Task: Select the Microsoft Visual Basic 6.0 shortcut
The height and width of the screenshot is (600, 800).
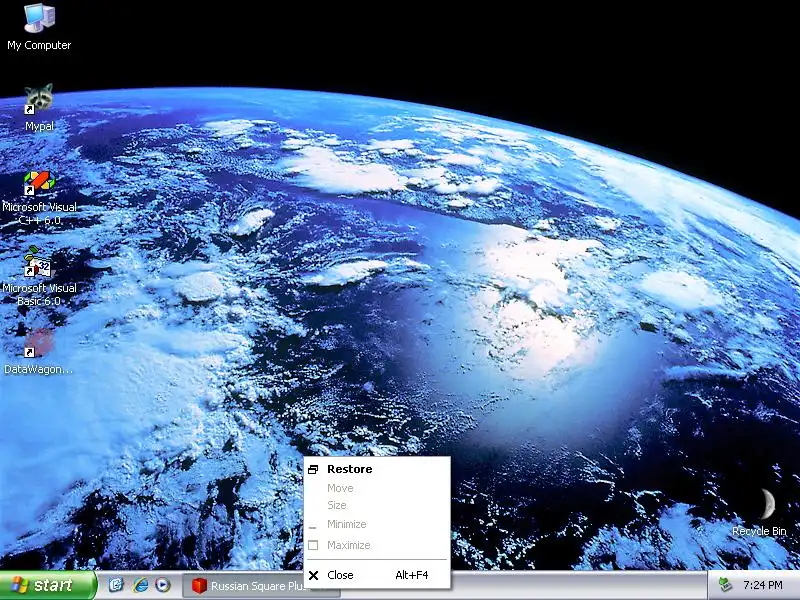Action: tap(39, 277)
